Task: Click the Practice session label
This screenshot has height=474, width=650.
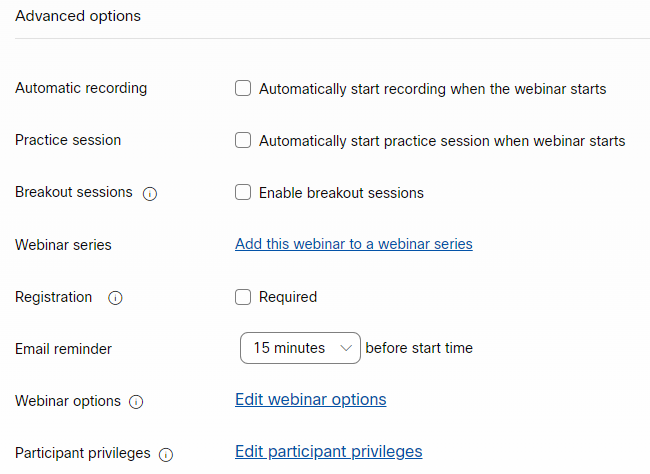Action: coord(68,140)
